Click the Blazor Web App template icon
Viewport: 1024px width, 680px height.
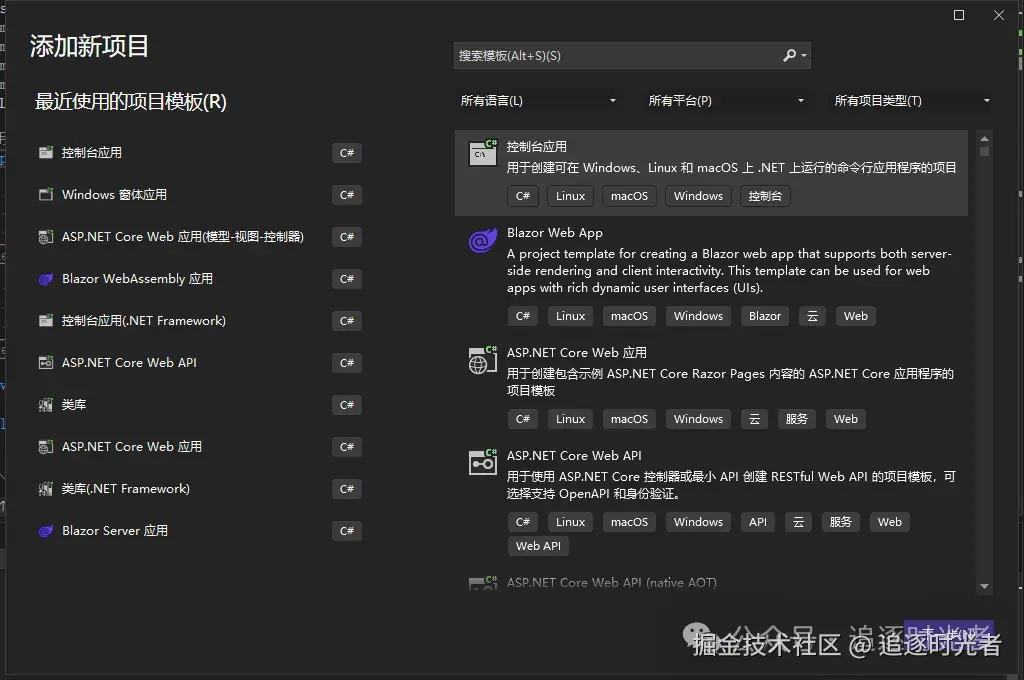click(x=483, y=240)
